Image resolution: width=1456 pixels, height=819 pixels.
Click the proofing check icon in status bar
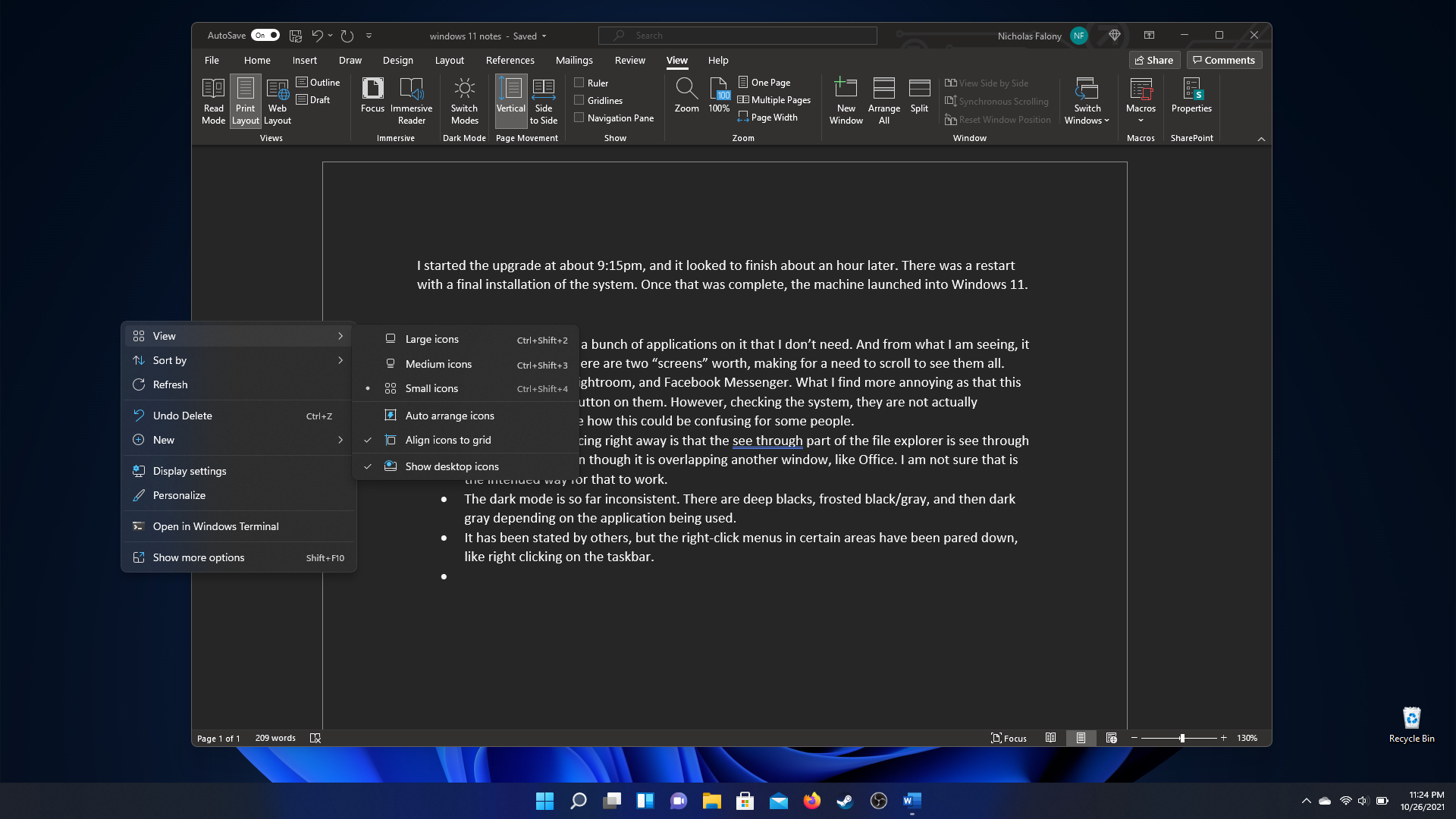coord(315,738)
